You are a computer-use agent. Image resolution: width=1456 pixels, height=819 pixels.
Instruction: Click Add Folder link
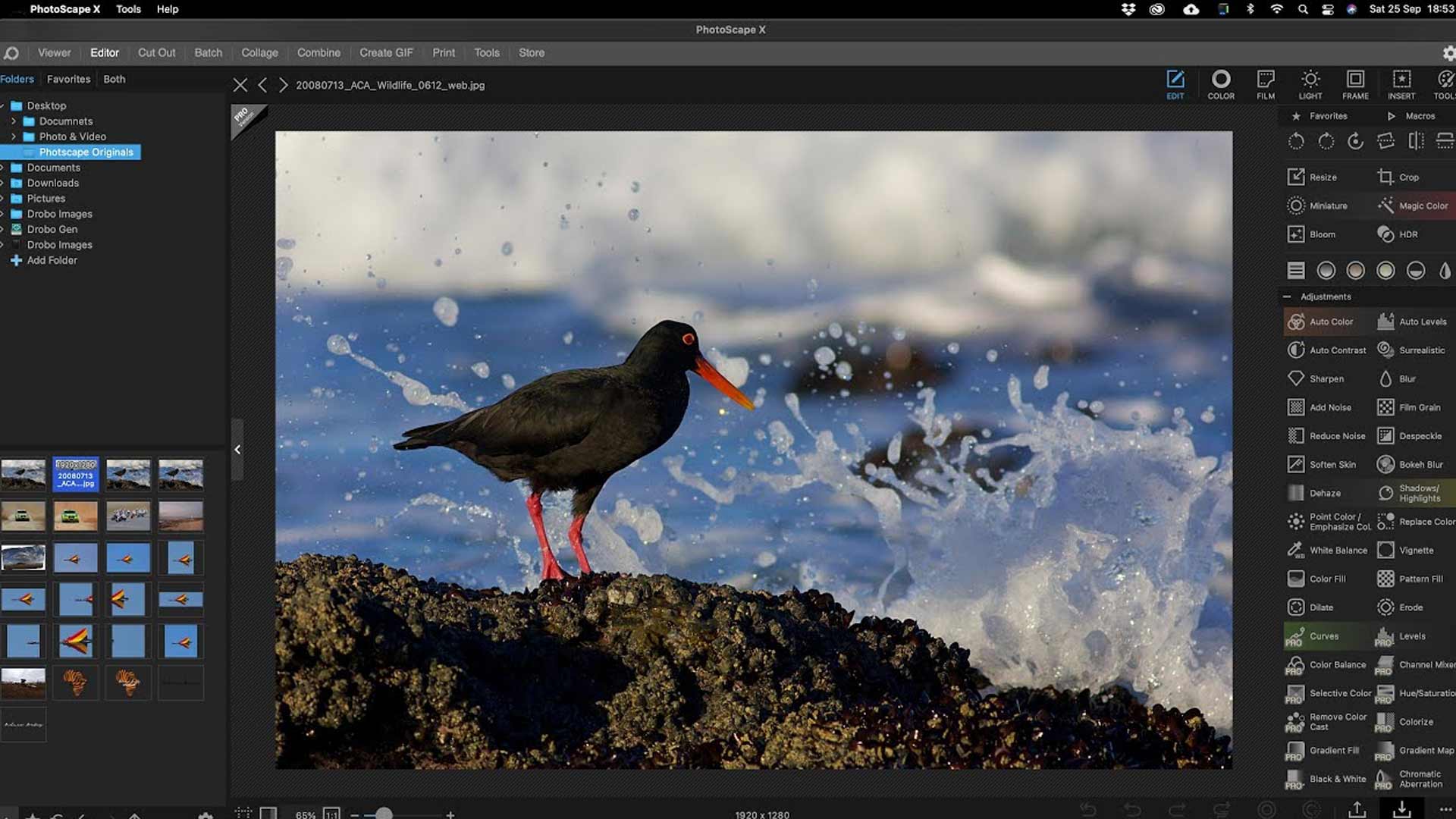pos(52,260)
